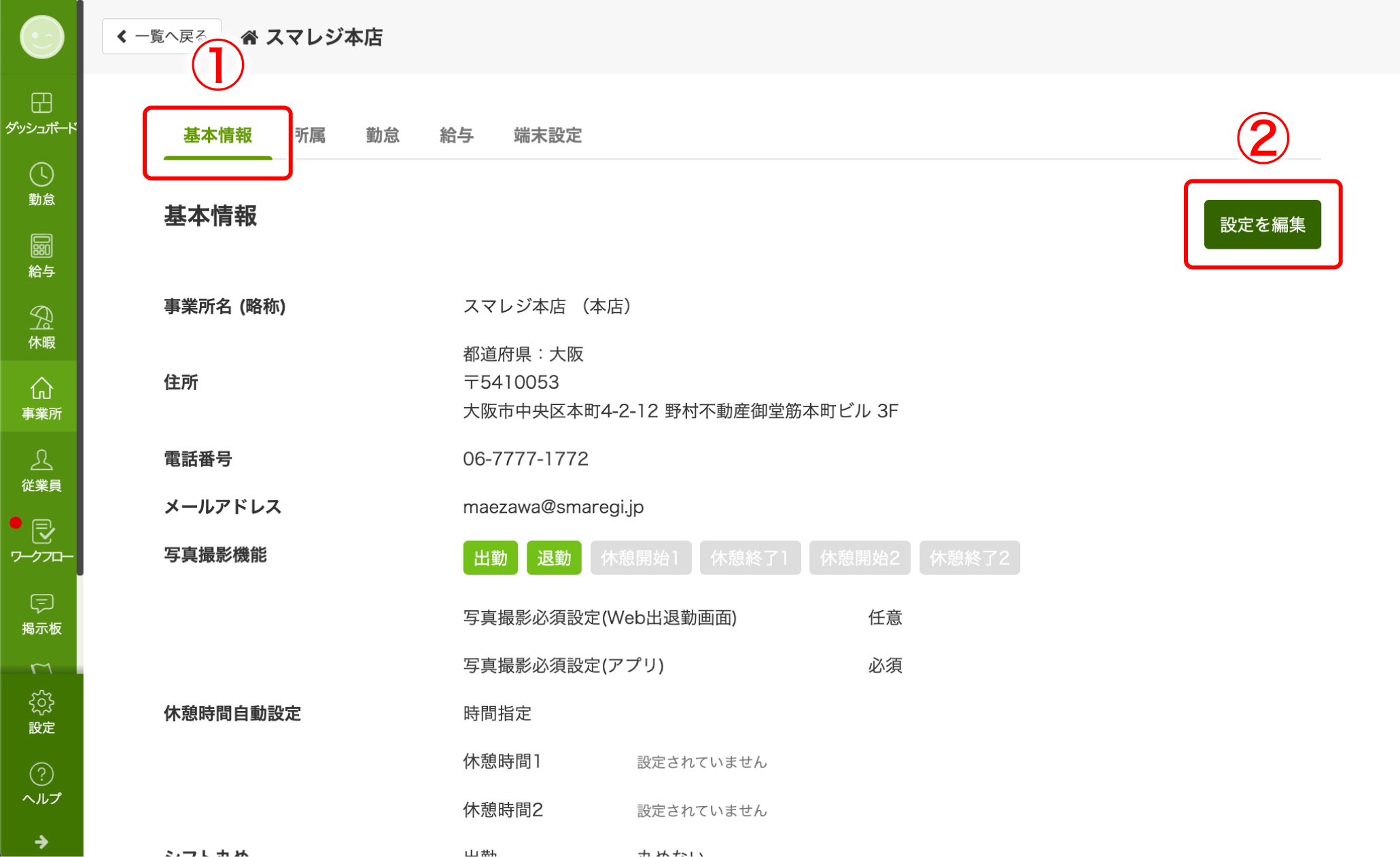The image size is (1400, 857).
Task: Toggle the 出勤 photo capture setting
Action: (490, 557)
